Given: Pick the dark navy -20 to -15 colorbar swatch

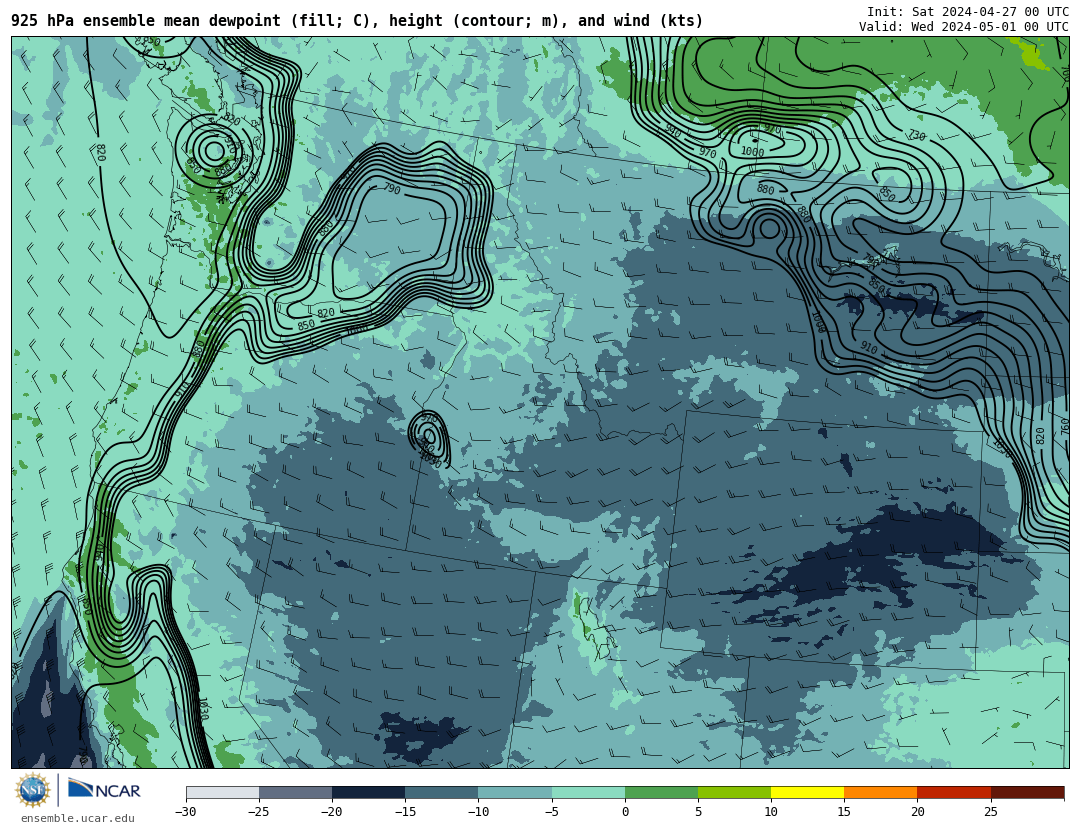Looking at the screenshot, I should pos(368,792).
